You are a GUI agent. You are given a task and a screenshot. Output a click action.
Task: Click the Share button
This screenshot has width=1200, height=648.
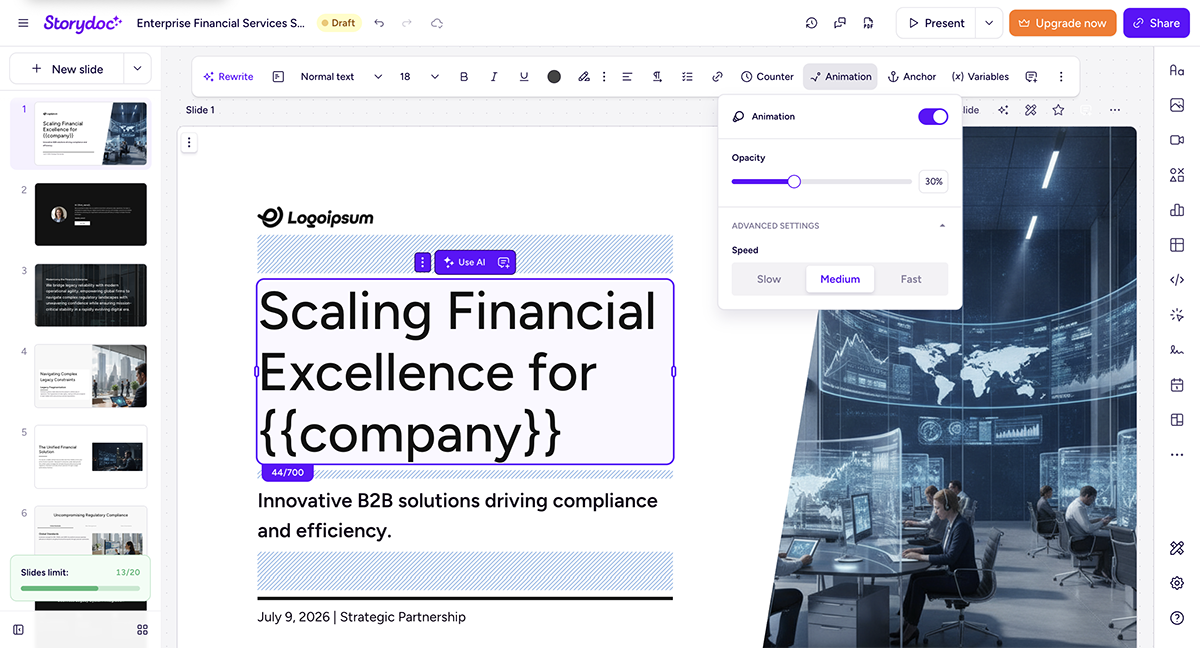point(1156,23)
